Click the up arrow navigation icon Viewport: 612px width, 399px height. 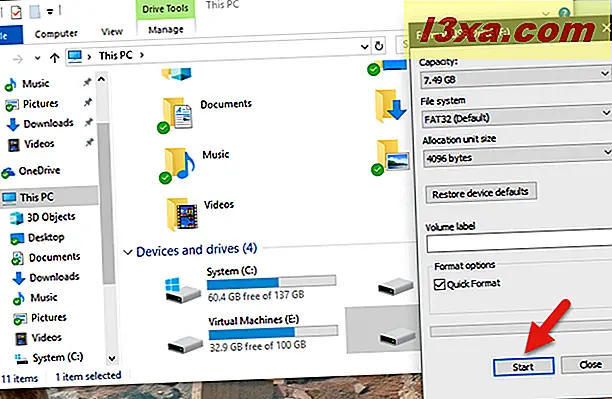coord(54,58)
